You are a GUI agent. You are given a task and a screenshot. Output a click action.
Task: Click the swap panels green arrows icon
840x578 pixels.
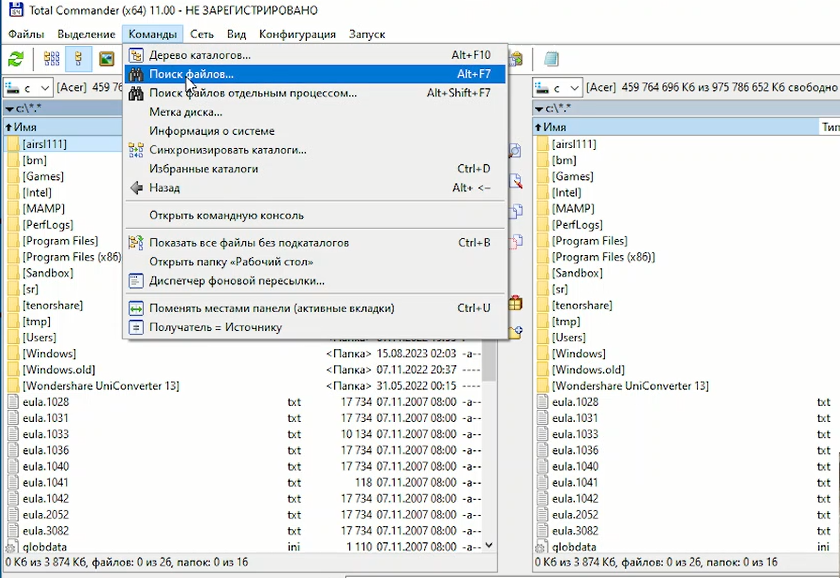coord(136,309)
